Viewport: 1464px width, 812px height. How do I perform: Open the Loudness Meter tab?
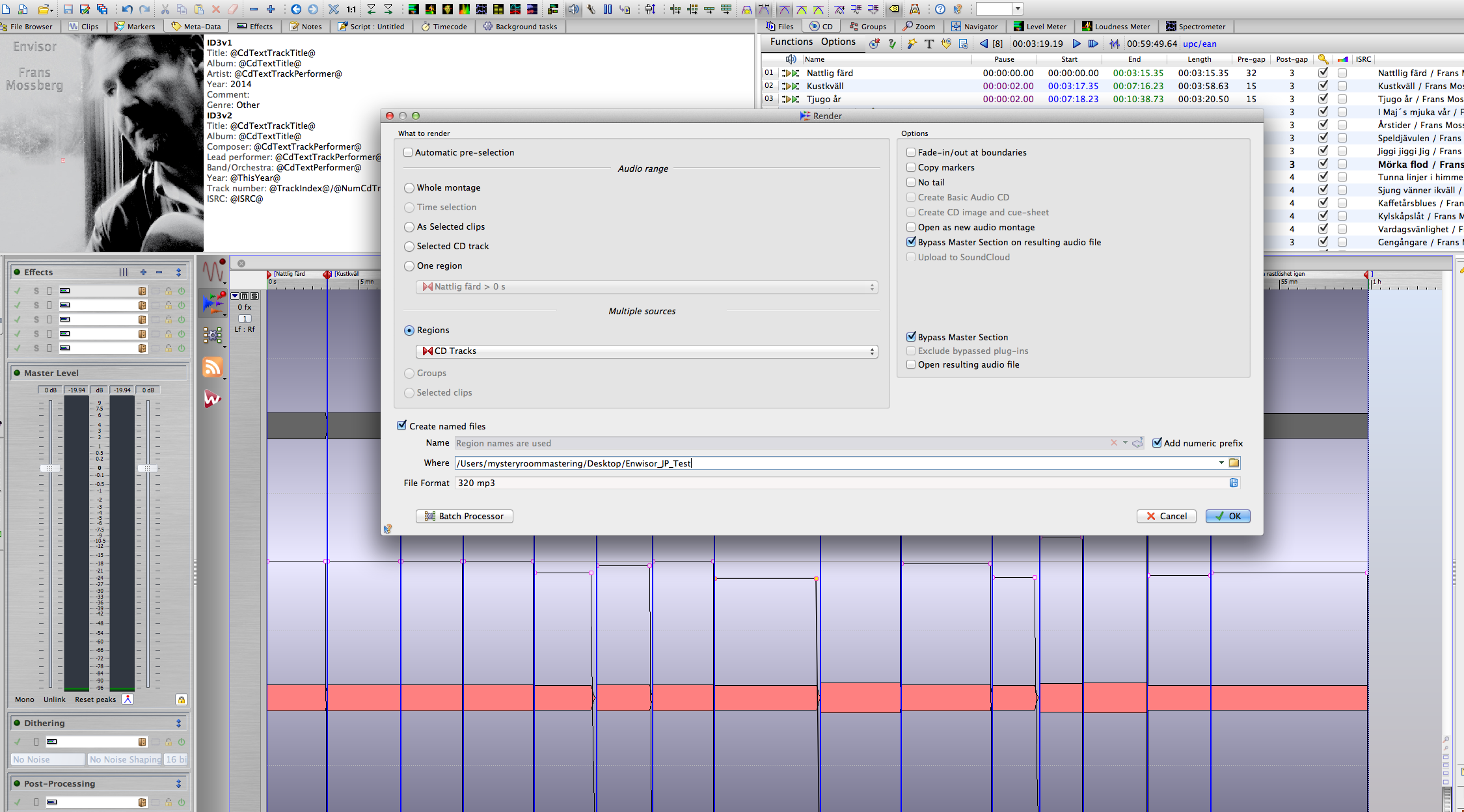(x=1116, y=27)
